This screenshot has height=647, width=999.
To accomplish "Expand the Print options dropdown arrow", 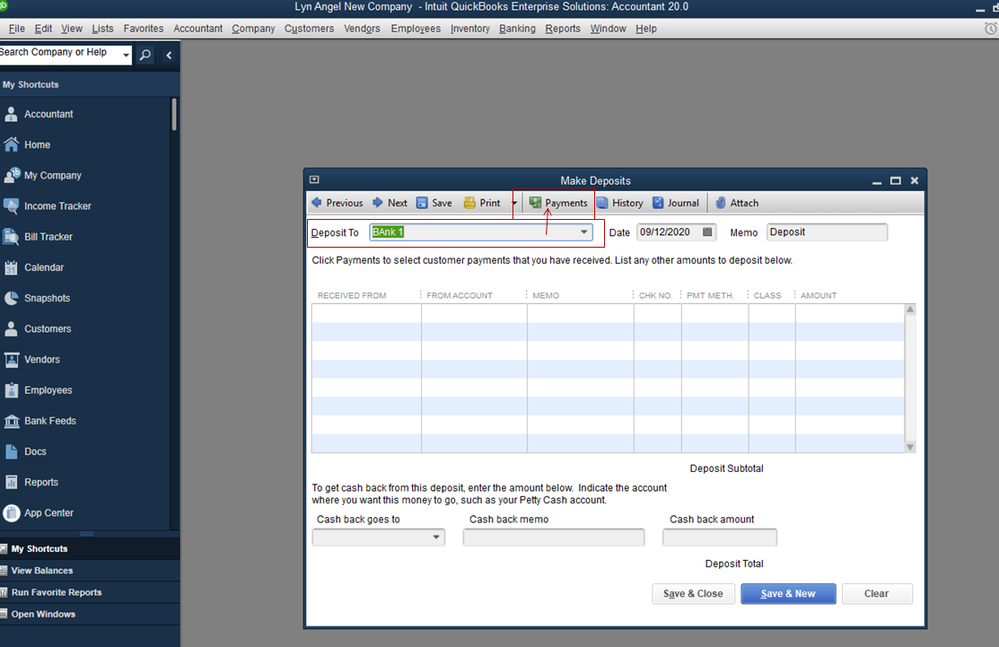I will [x=514, y=203].
